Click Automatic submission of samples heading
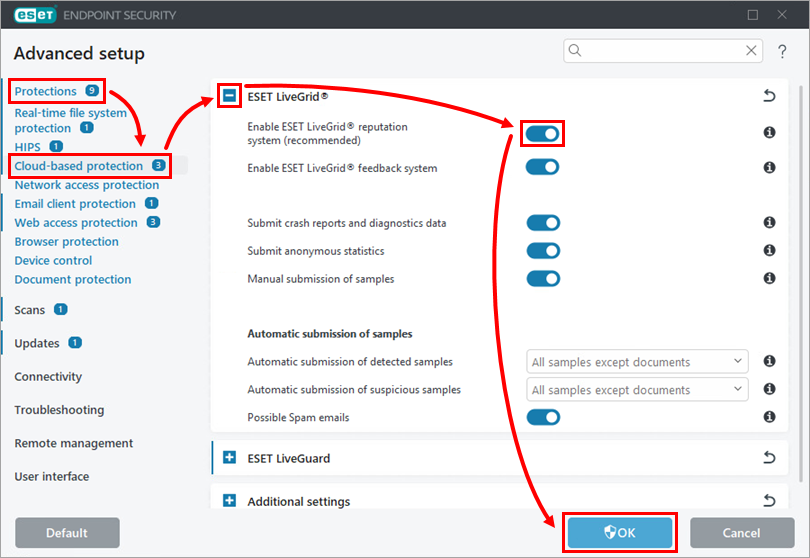Image resolution: width=810 pixels, height=558 pixels. [x=330, y=334]
